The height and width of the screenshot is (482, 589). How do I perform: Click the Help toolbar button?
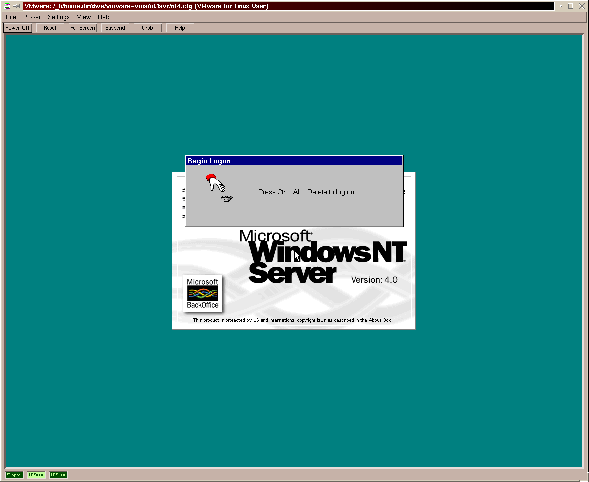tap(180, 28)
